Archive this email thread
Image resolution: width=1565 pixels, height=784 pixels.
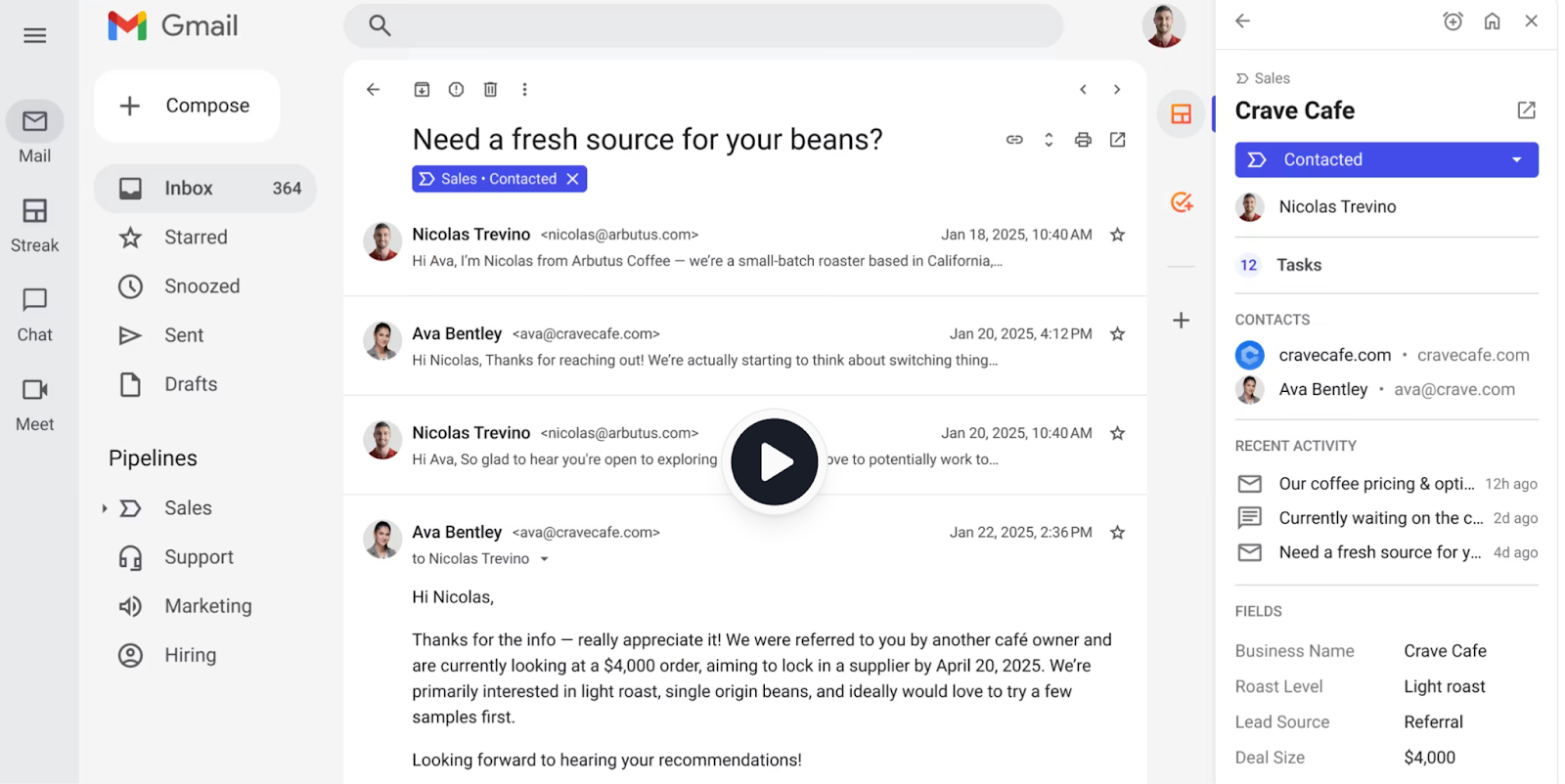pos(422,89)
